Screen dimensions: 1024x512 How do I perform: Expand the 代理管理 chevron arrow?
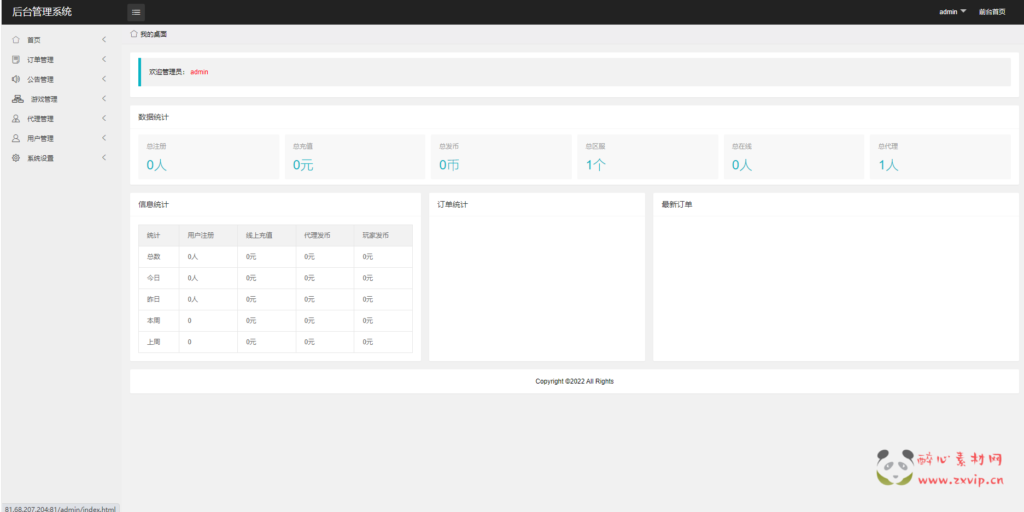[104, 119]
